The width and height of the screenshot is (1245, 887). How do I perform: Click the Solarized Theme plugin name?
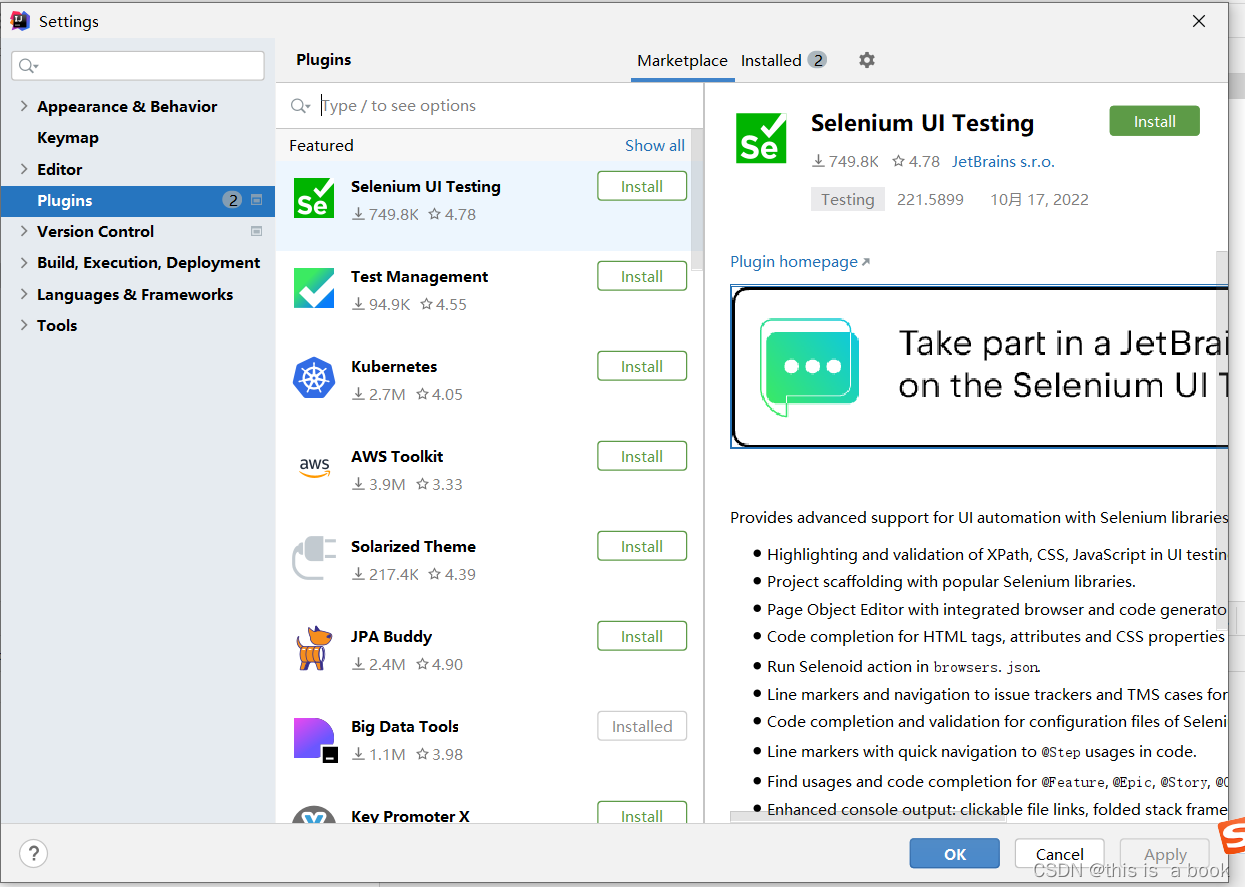(x=413, y=546)
